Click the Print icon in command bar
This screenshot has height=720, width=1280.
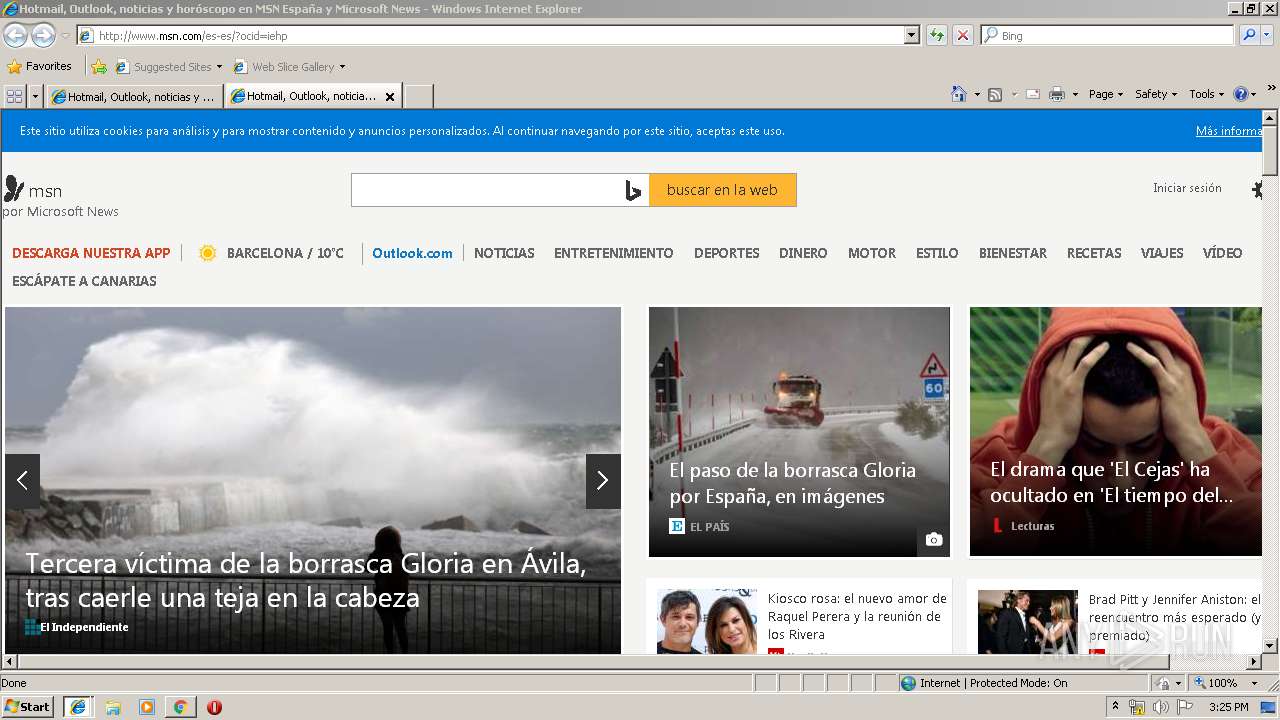click(1057, 94)
